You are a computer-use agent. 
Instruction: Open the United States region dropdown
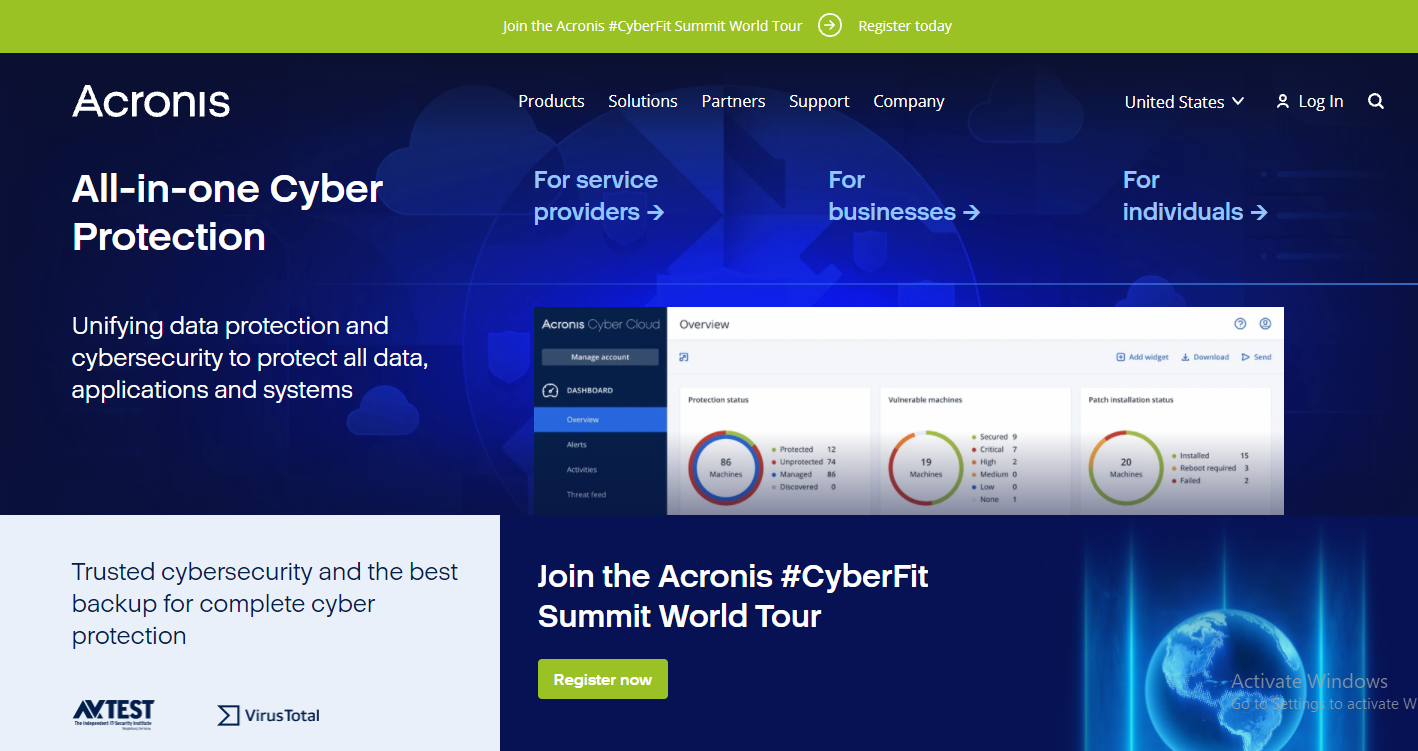tap(1184, 102)
